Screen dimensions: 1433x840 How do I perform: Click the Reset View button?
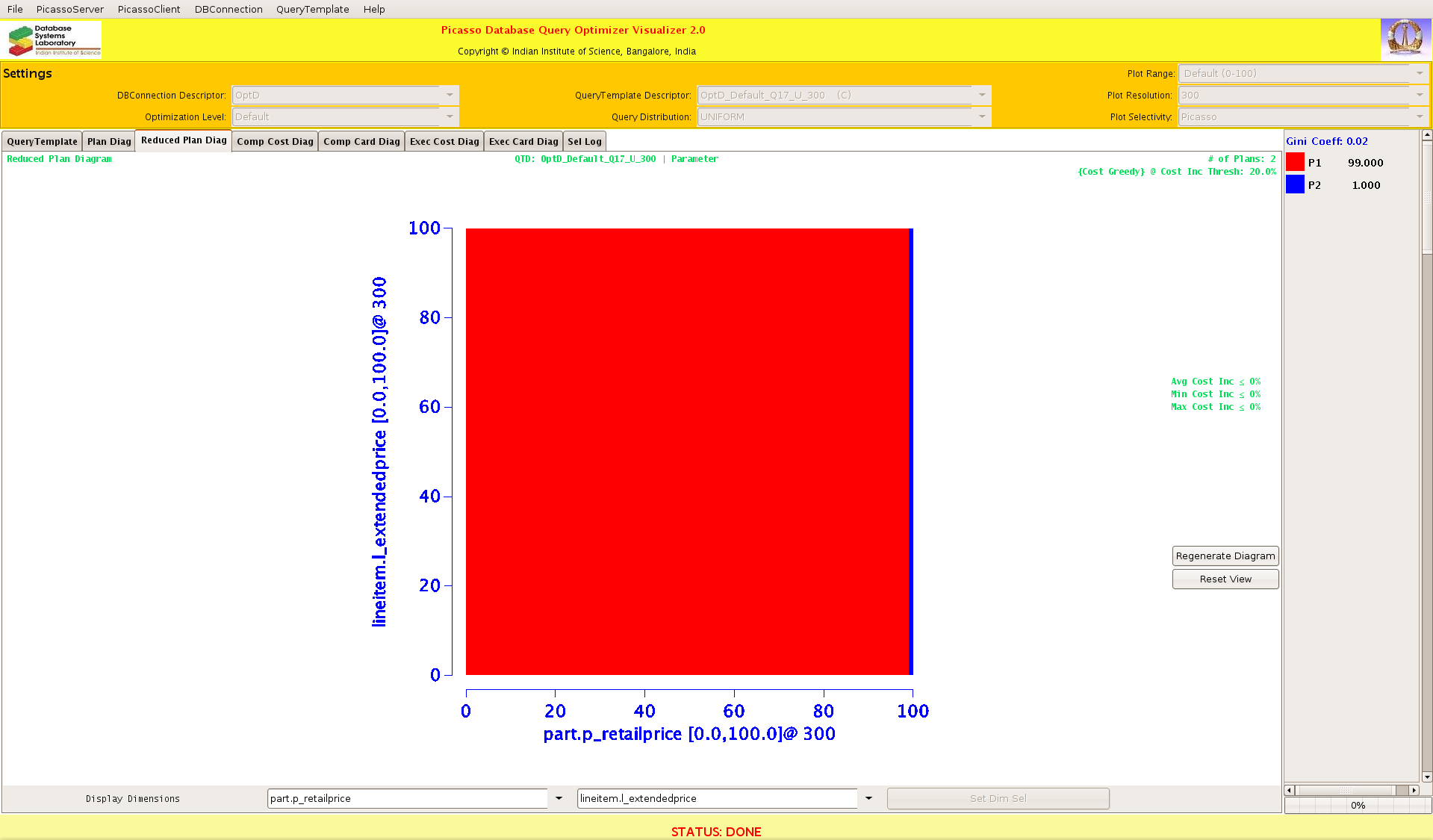coord(1225,579)
